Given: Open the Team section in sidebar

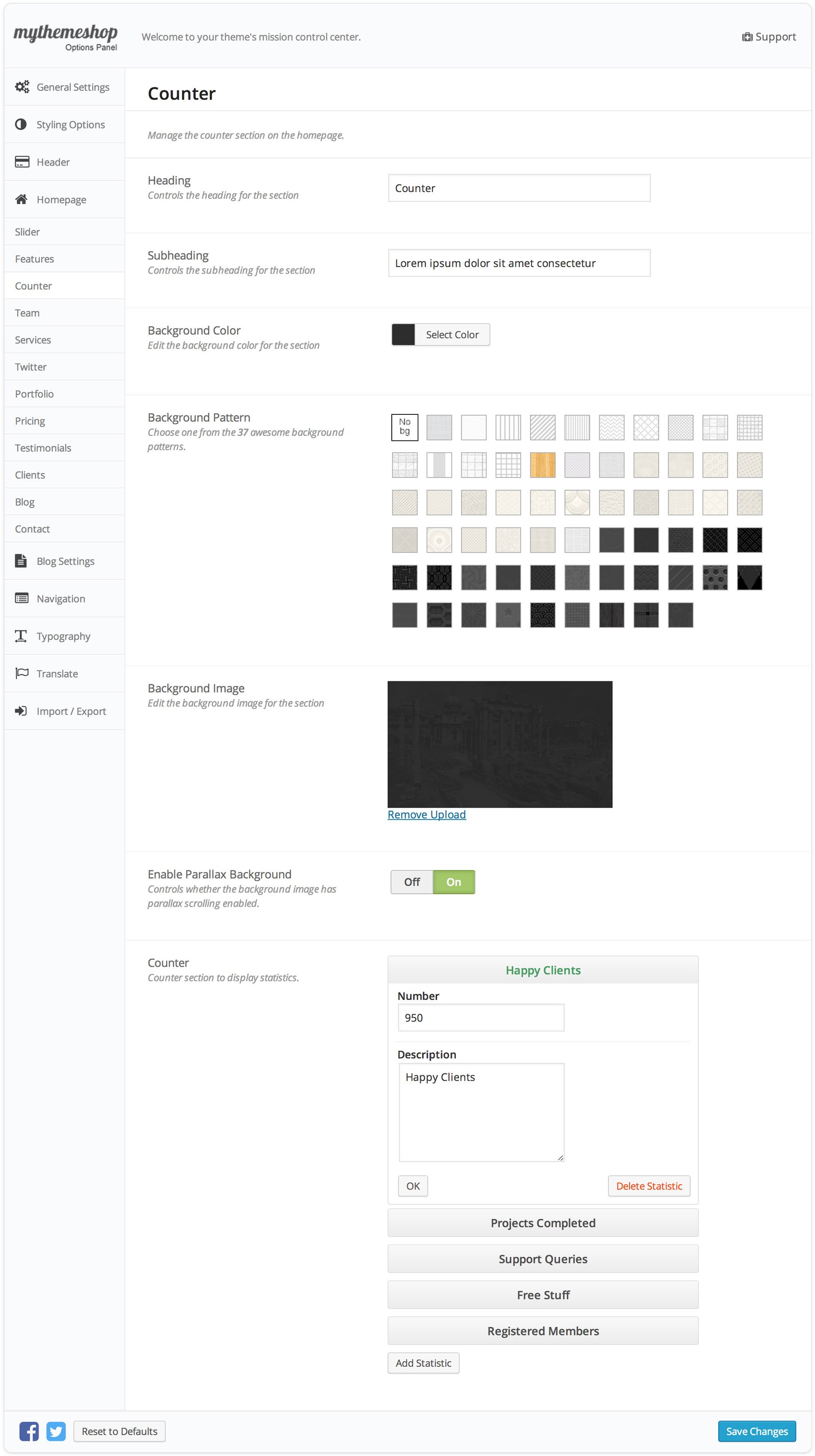Looking at the screenshot, I should pyautogui.click(x=27, y=312).
